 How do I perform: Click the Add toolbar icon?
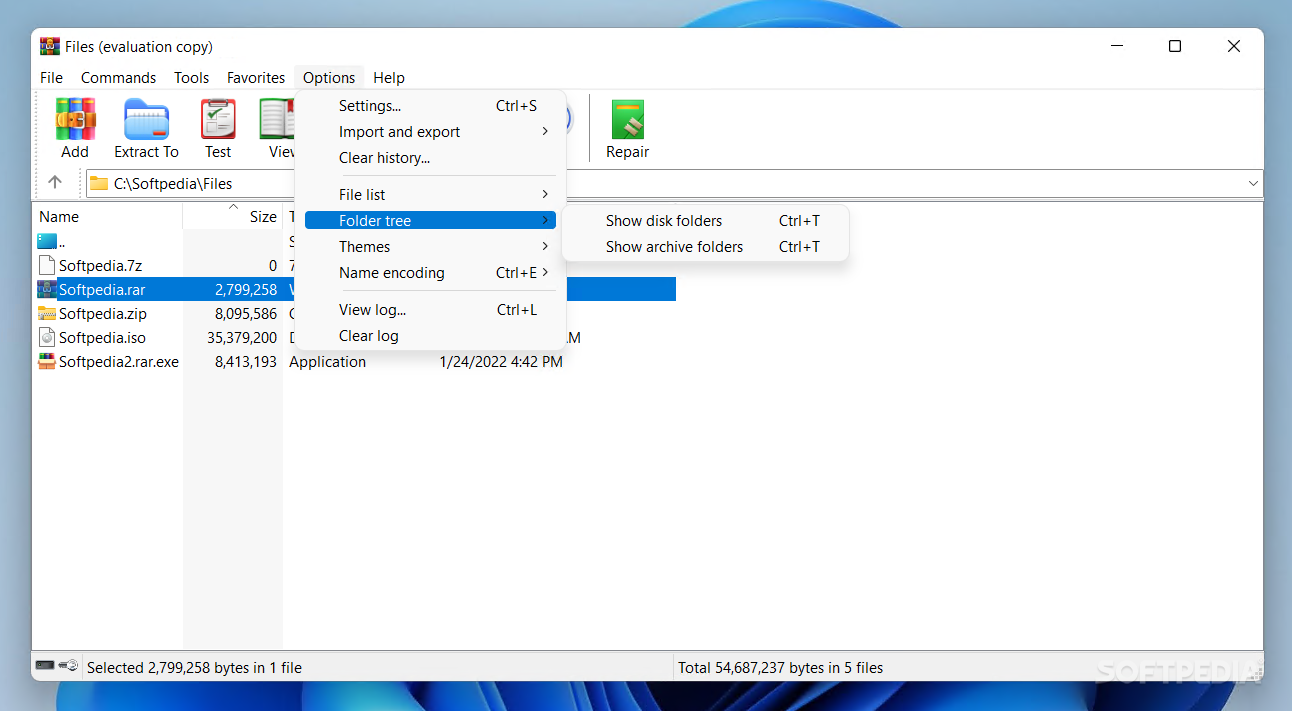point(75,119)
